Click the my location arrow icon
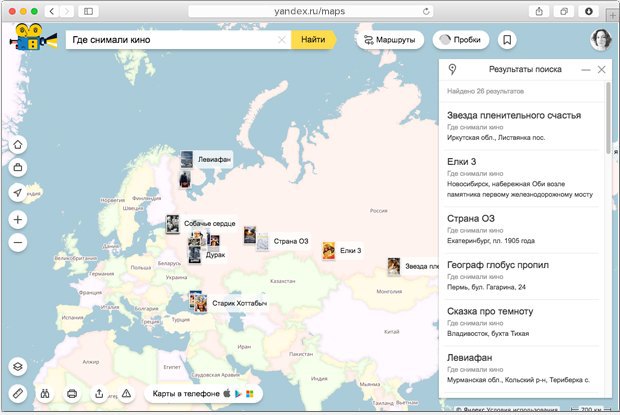 tap(18, 192)
